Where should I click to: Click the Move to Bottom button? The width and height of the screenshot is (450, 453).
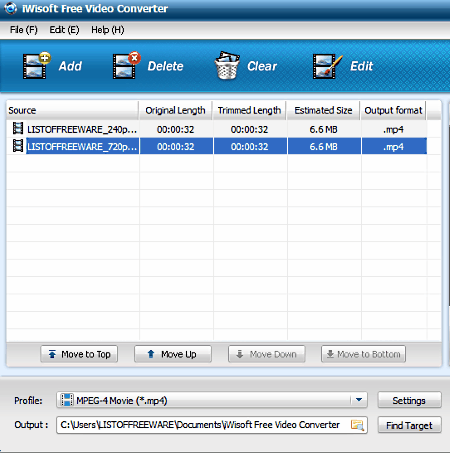coord(363,354)
